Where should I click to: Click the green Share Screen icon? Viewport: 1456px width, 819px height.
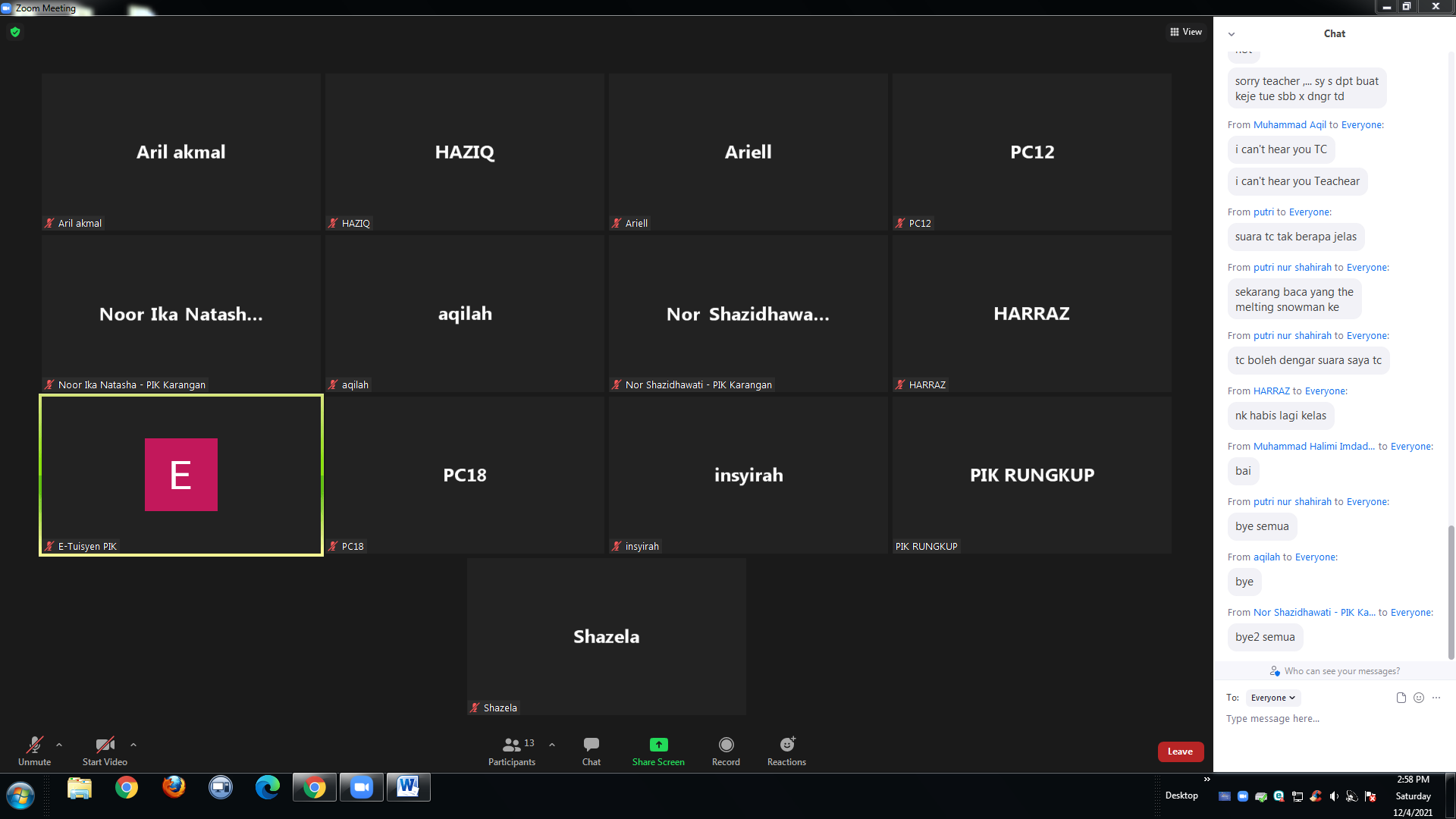pyautogui.click(x=658, y=745)
